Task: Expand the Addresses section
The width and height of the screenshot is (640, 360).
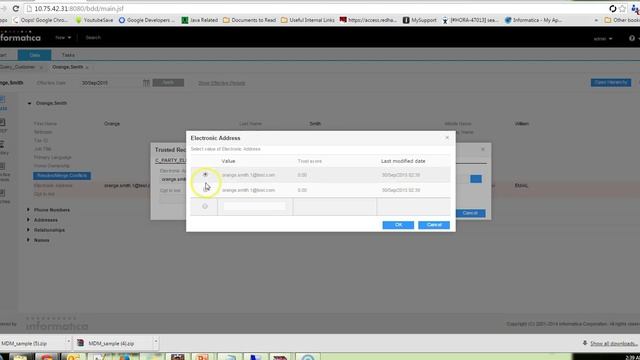Action: point(28,220)
